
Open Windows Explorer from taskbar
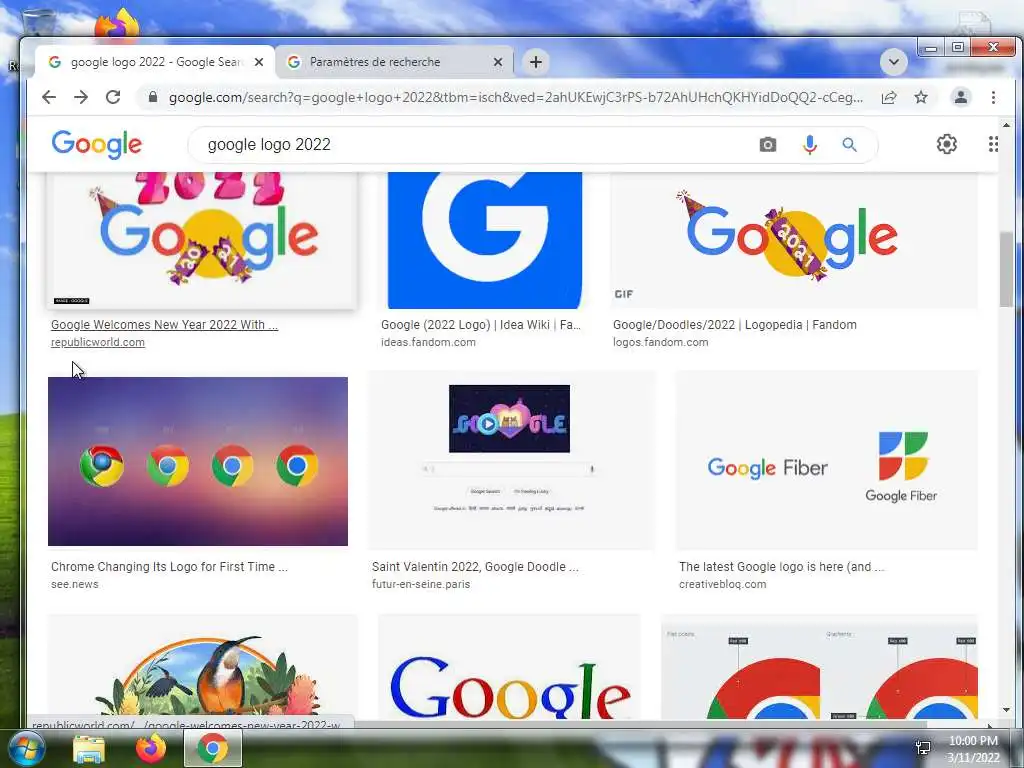pos(89,749)
